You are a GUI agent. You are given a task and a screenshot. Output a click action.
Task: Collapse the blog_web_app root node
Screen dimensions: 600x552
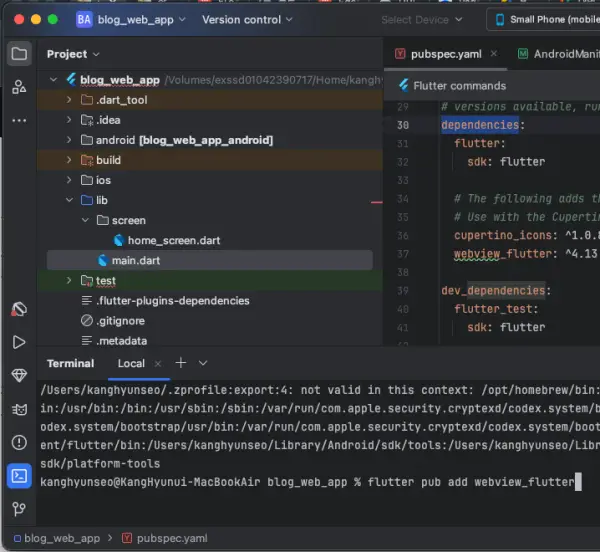pos(53,80)
